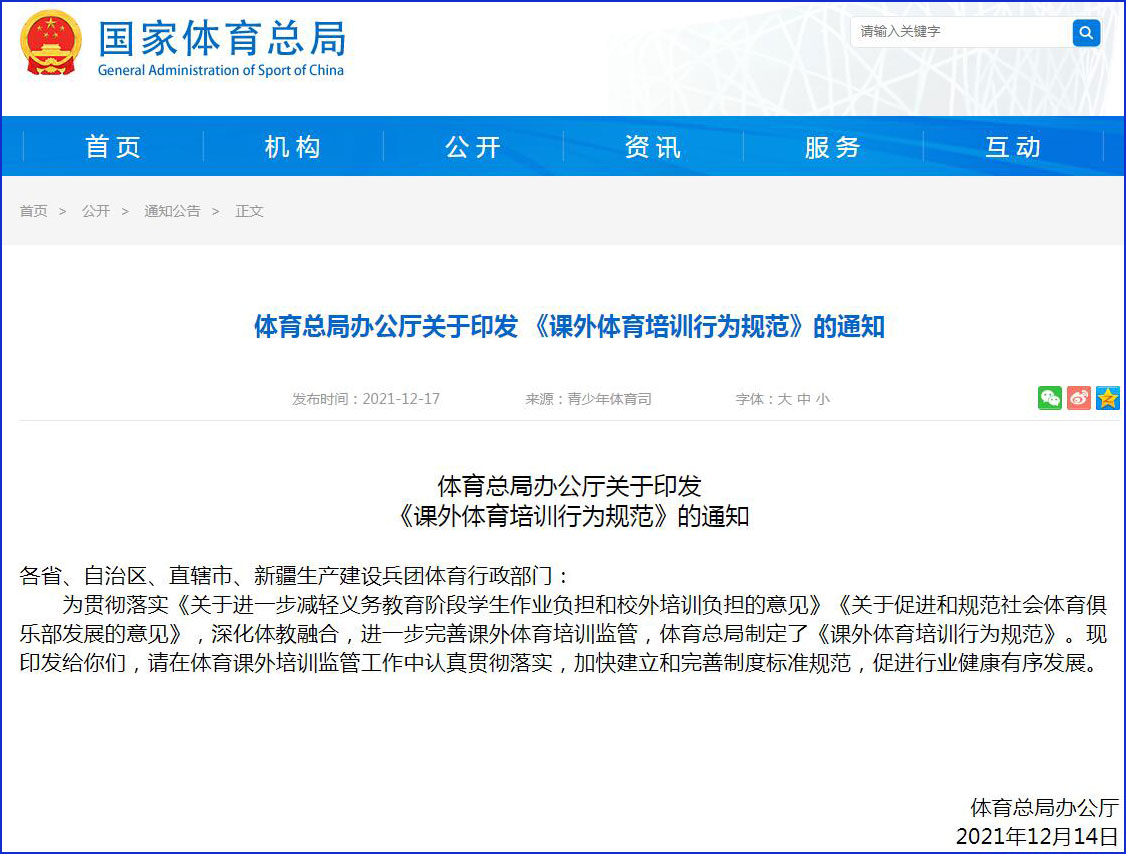Share the article via WeChat icon
Image resolution: width=1126 pixels, height=854 pixels.
pyautogui.click(x=1049, y=398)
